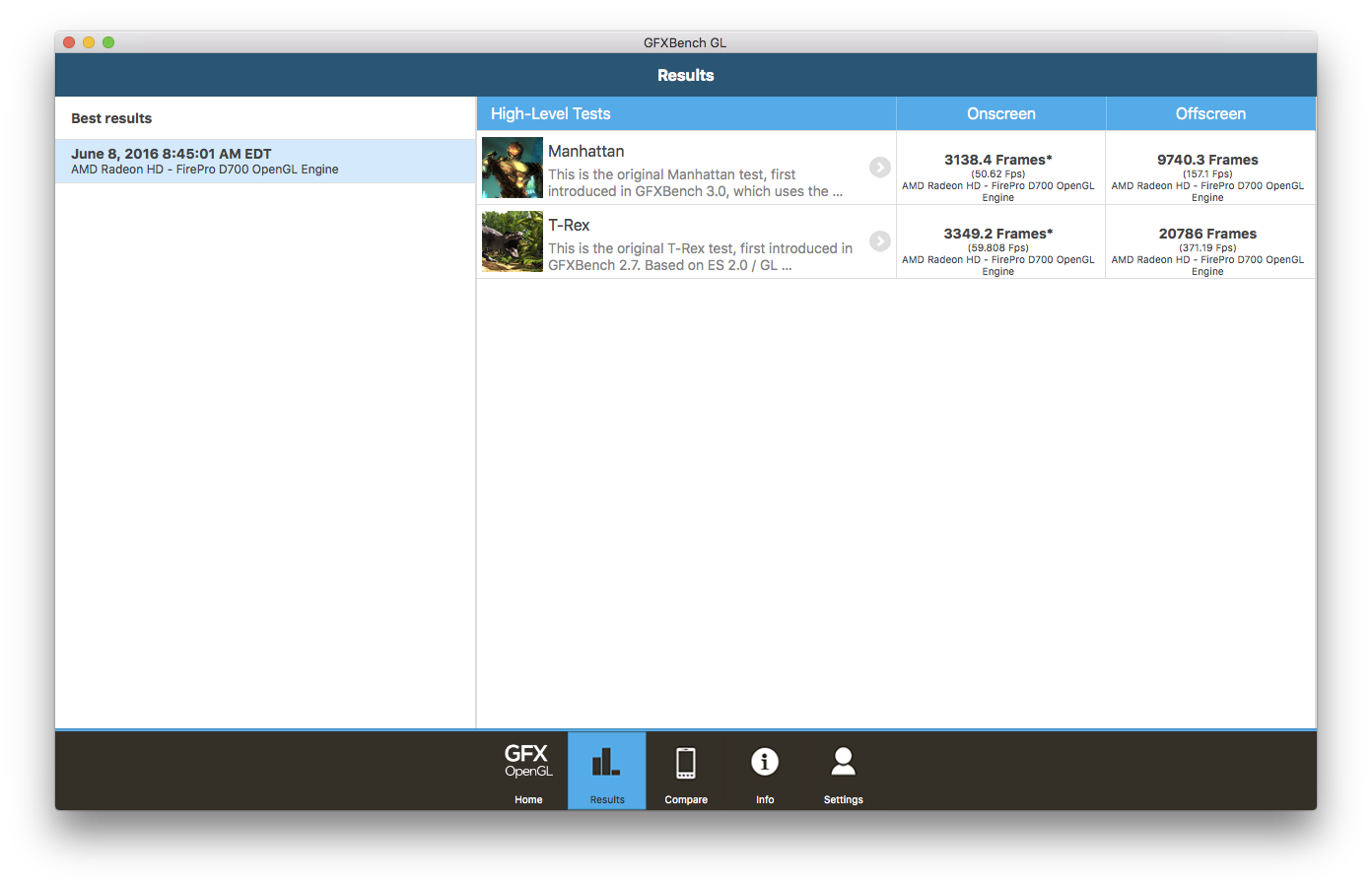Expand Manhattan test details arrow
This screenshot has width=1372, height=889.
(880, 168)
